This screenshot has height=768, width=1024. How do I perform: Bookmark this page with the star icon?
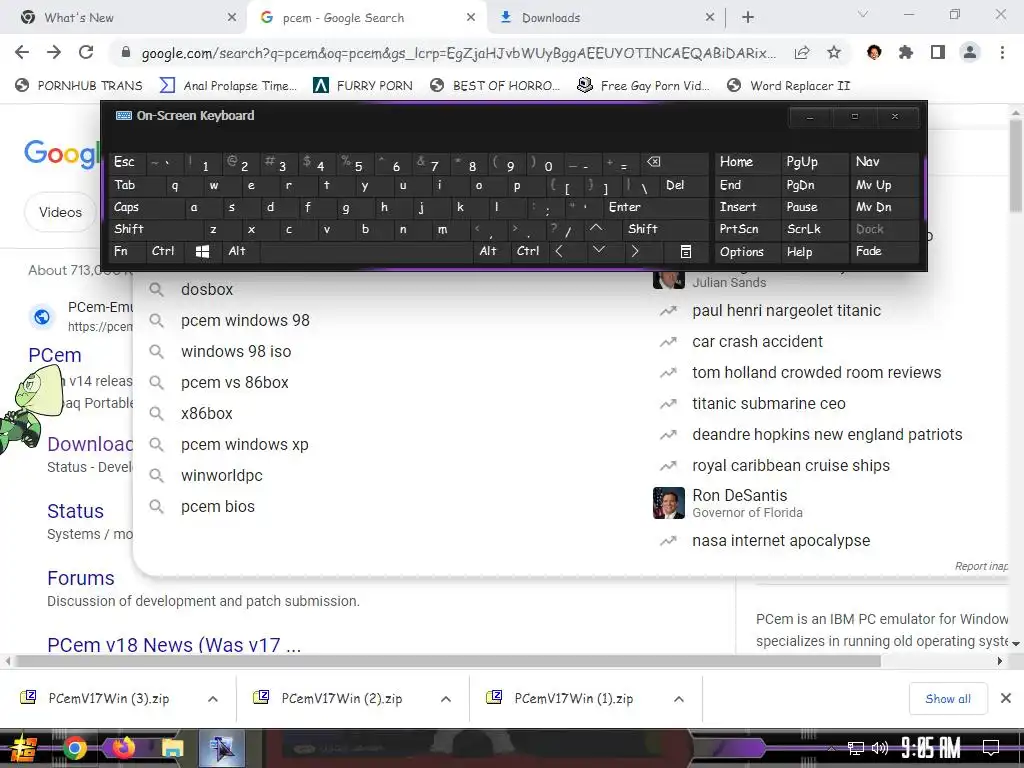tap(833, 53)
